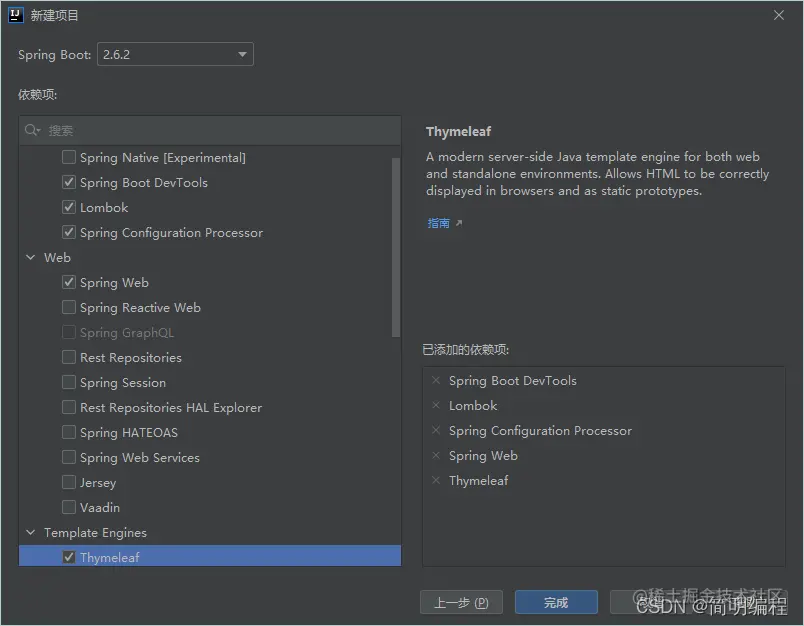Click the IntelliJ IDEA logo icon

[16, 15]
